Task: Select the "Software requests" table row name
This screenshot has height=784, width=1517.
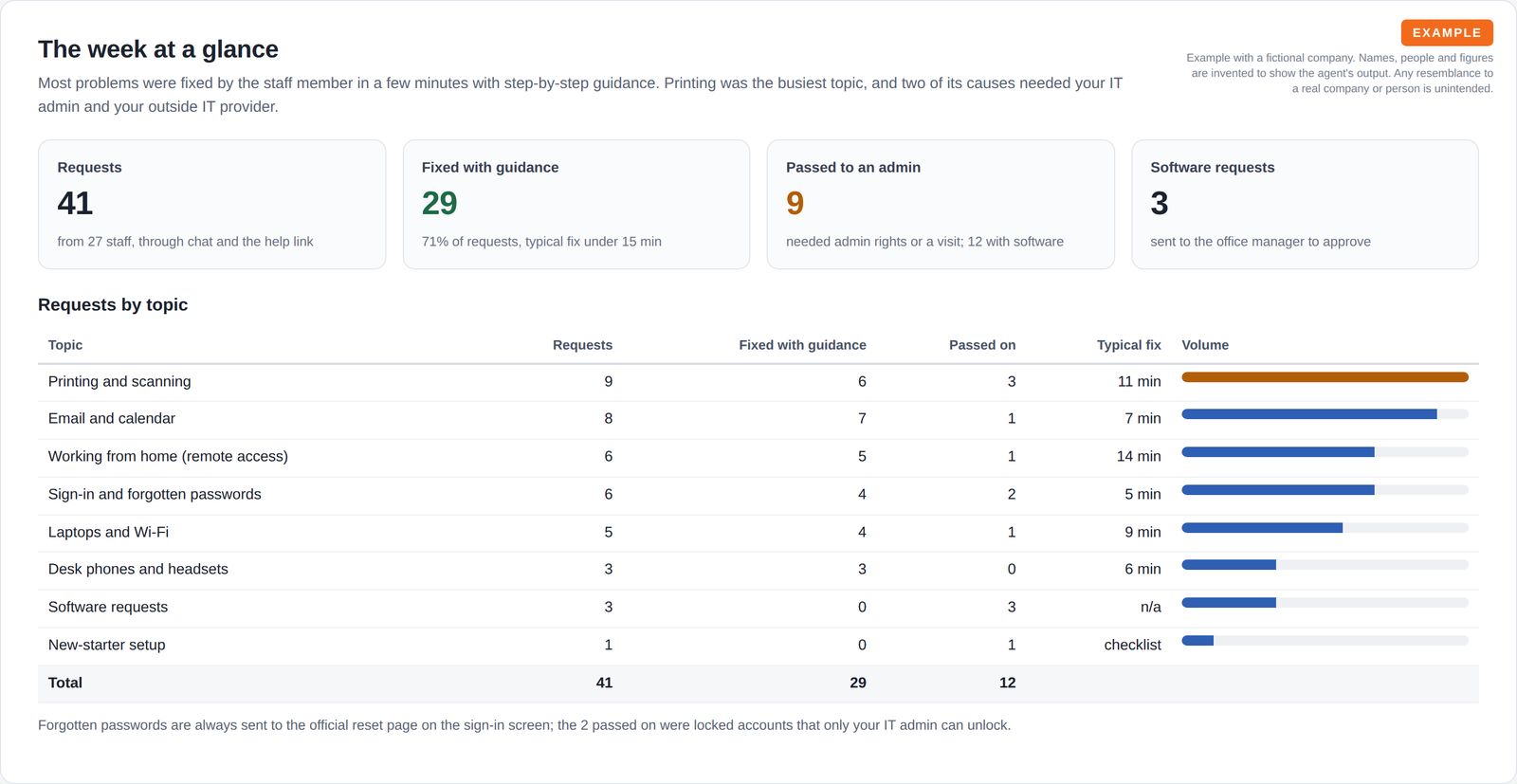Action: 108,607
